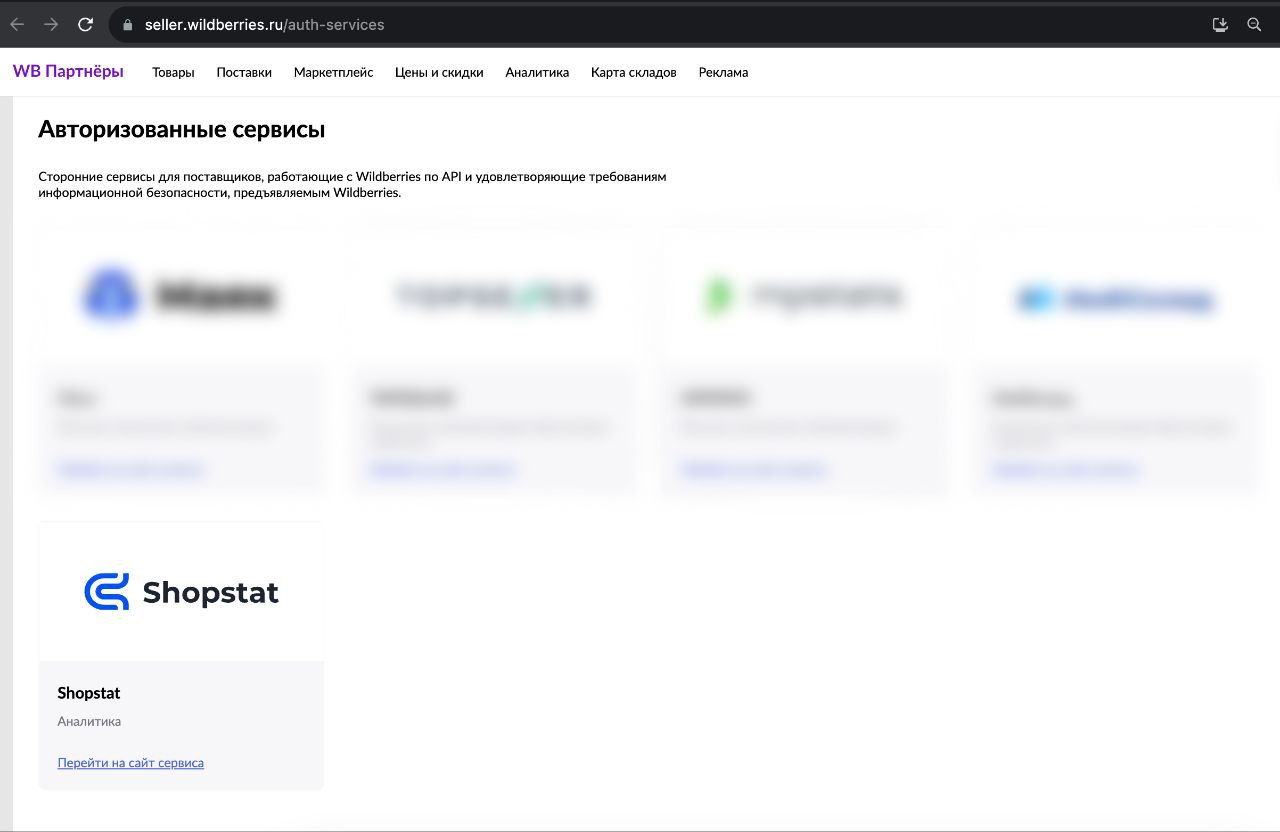Click the Аналитика label under Shopstat
This screenshot has width=1280, height=832.
coord(89,721)
